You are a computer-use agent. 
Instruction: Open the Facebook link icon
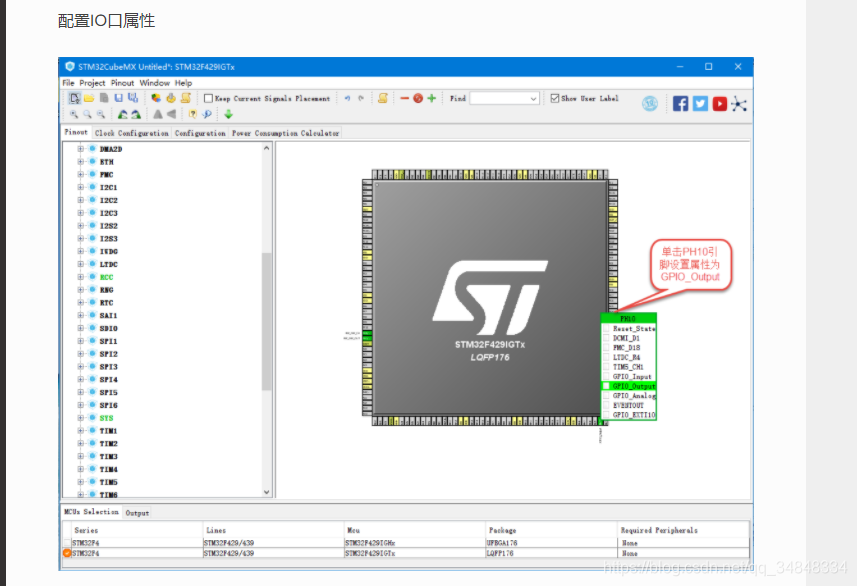coord(680,104)
